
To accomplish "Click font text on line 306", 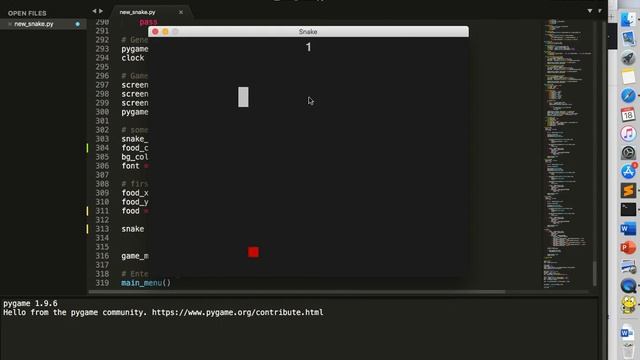I will point(130,166).
